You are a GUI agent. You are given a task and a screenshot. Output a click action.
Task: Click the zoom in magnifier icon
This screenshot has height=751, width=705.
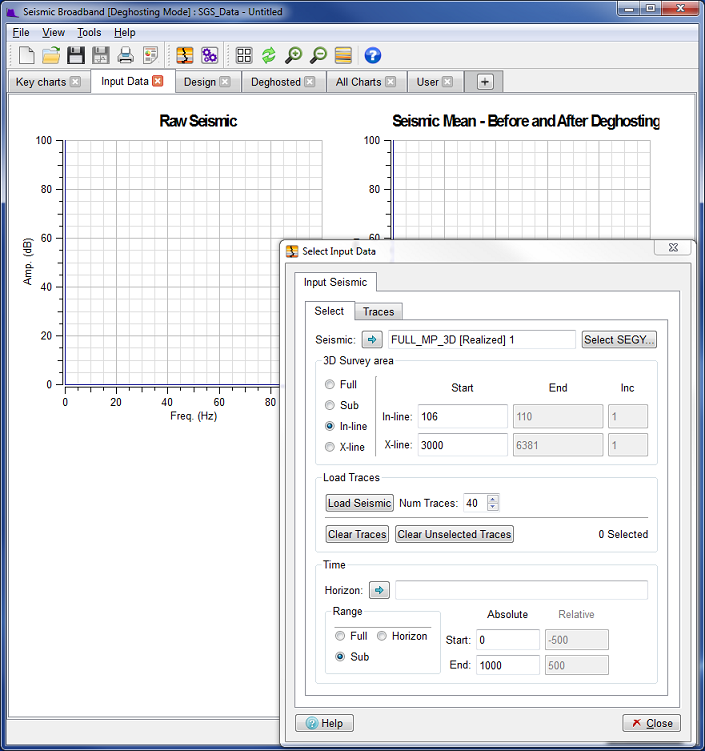coord(294,55)
